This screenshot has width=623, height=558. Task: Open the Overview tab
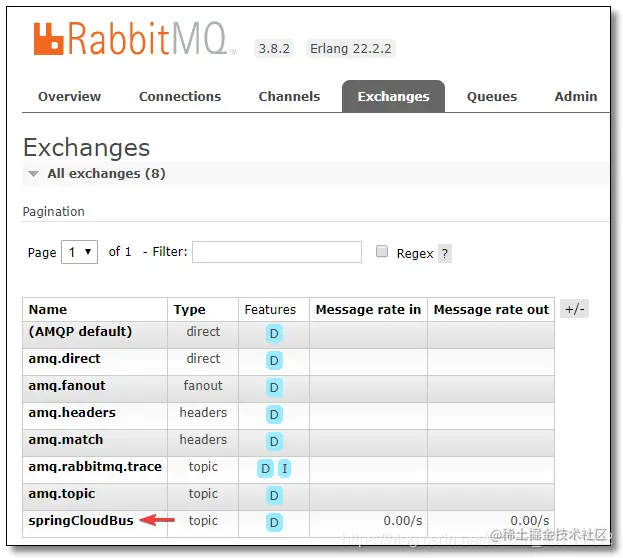click(x=70, y=97)
